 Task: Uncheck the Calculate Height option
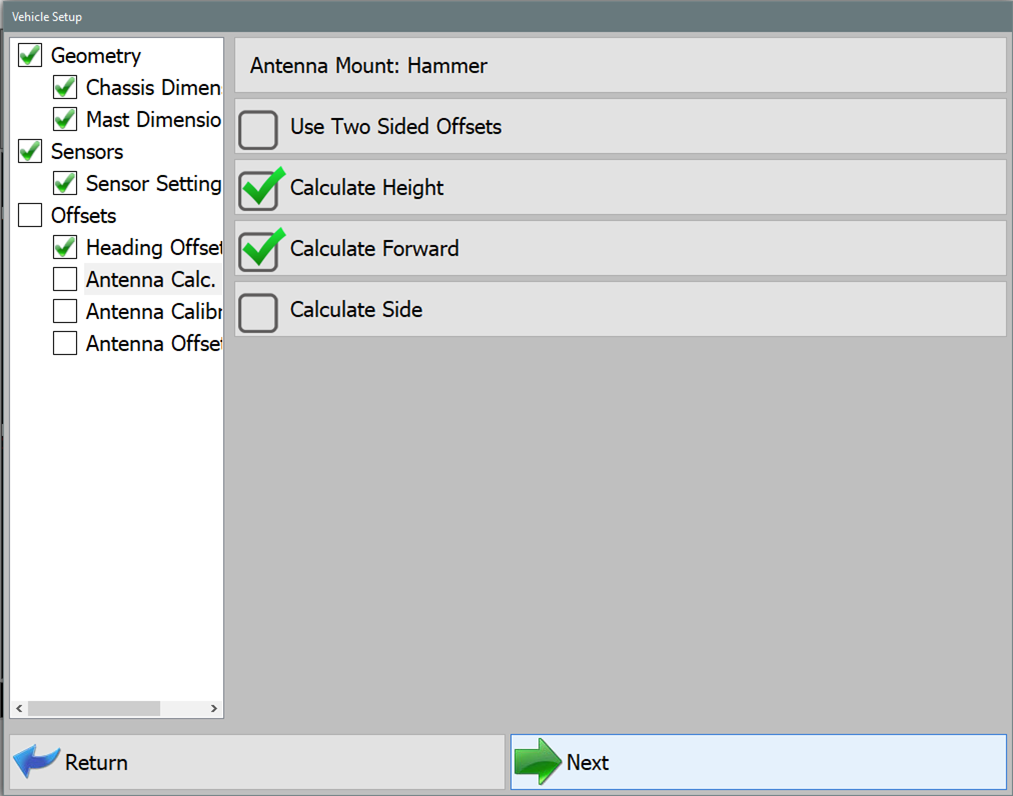coord(259,189)
